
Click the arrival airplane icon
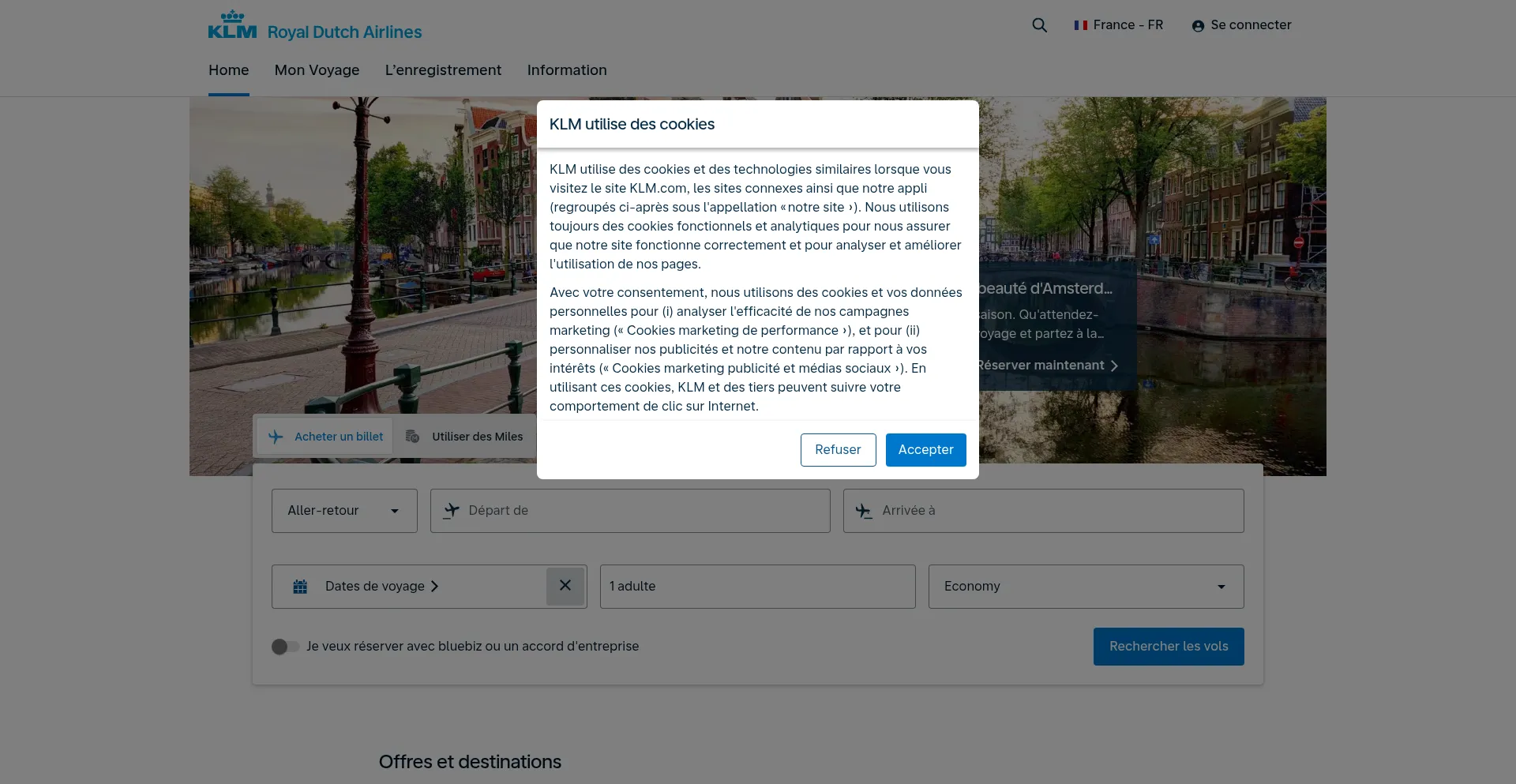pyautogui.click(x=864, y=511)
